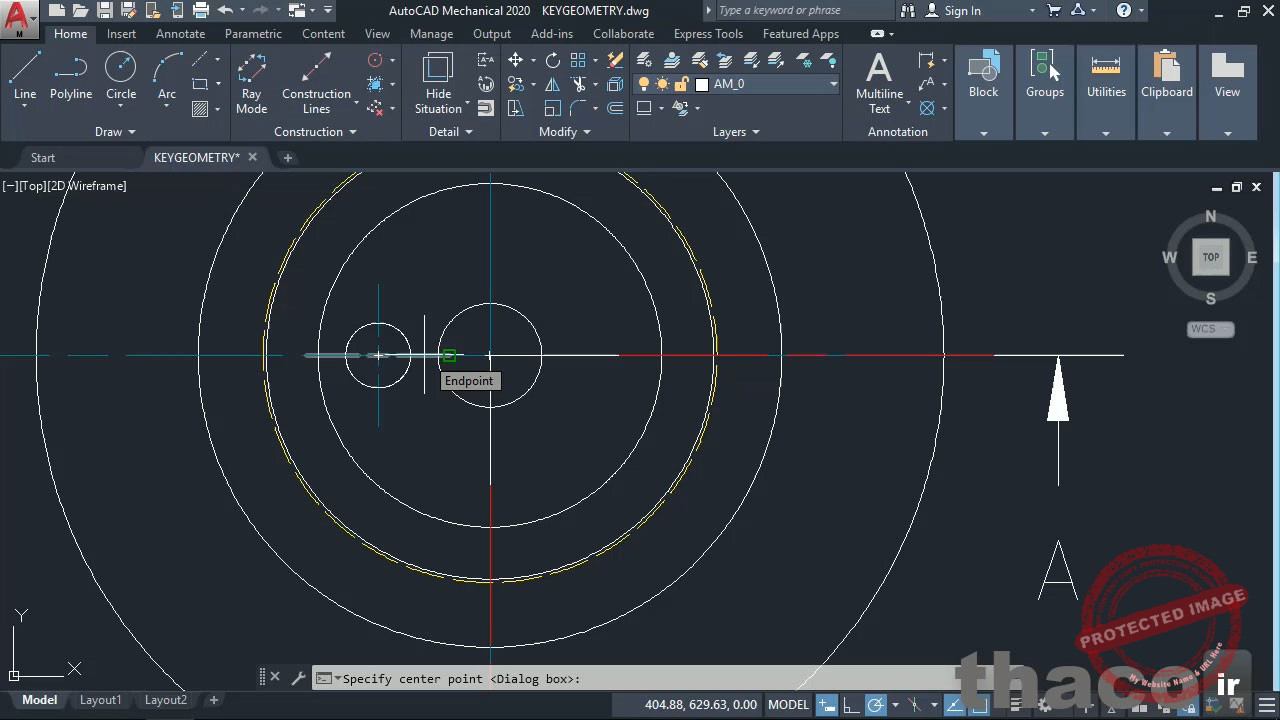Open the polar tracking angle dropdown arrow
This screenshot has height=720, width=1280.
point(894,705)
